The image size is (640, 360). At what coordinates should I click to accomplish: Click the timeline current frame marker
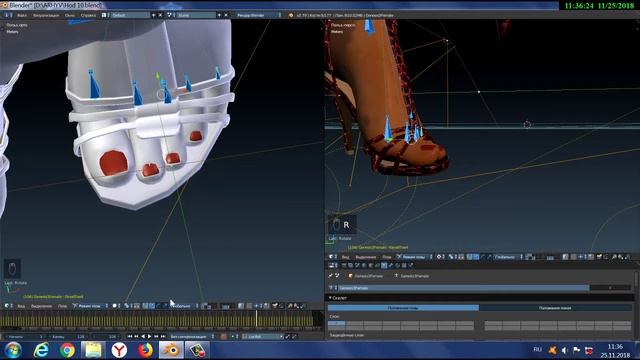(x=256, y=318)
